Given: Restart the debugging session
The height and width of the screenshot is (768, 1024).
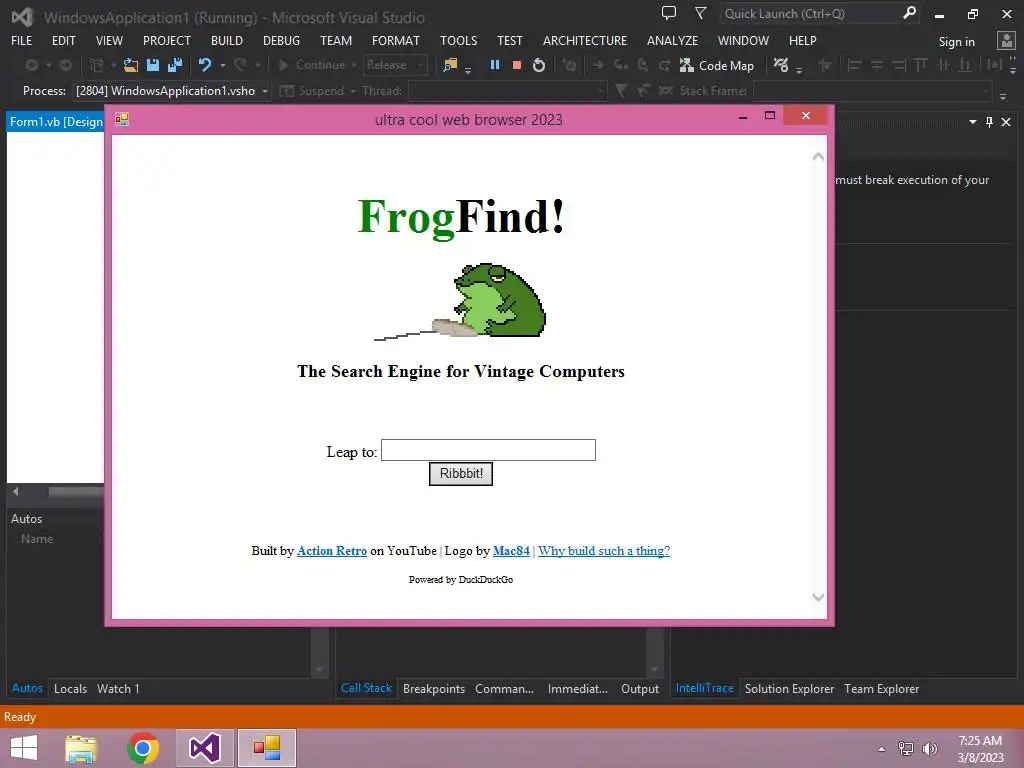Looking at the screenshot, I should (539, 65).
